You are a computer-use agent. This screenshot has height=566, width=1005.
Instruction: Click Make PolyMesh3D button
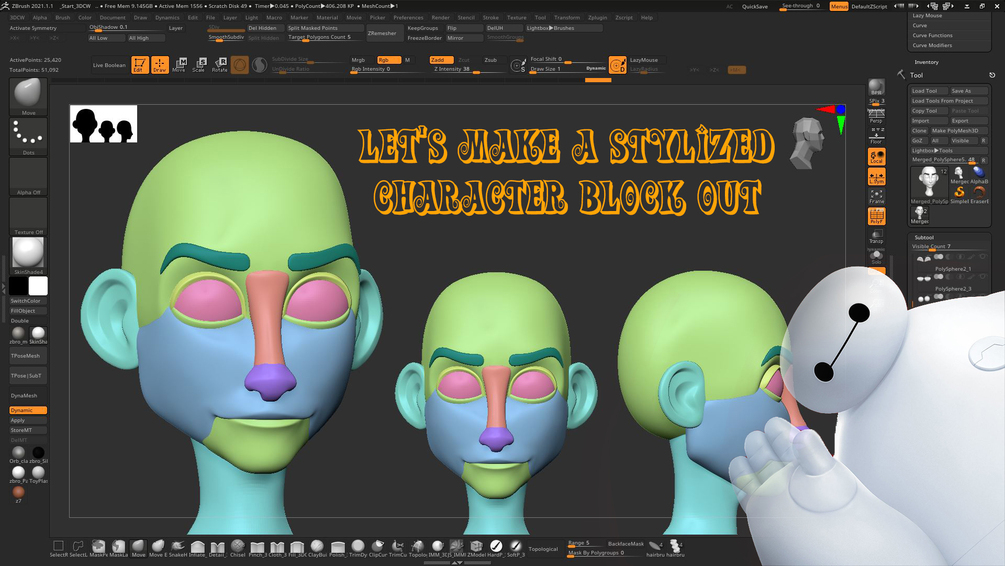click(959, 130)
